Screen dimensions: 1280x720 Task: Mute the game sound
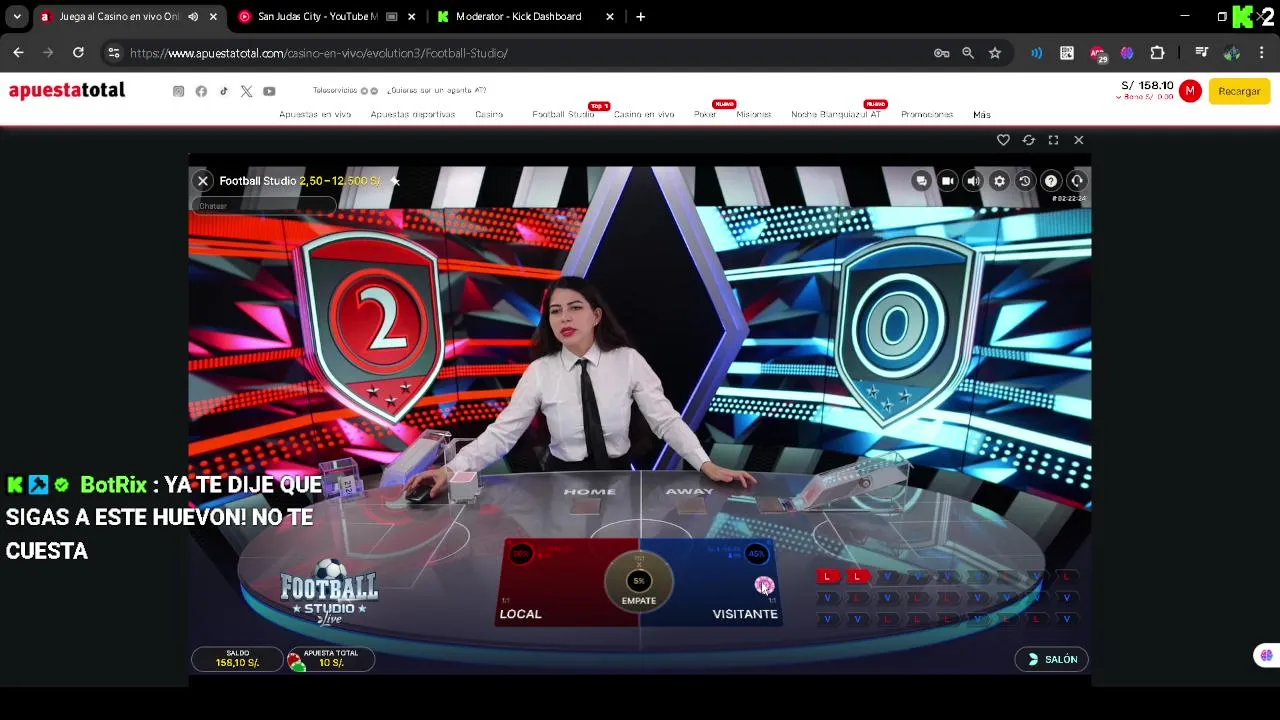tap(973, 181)
